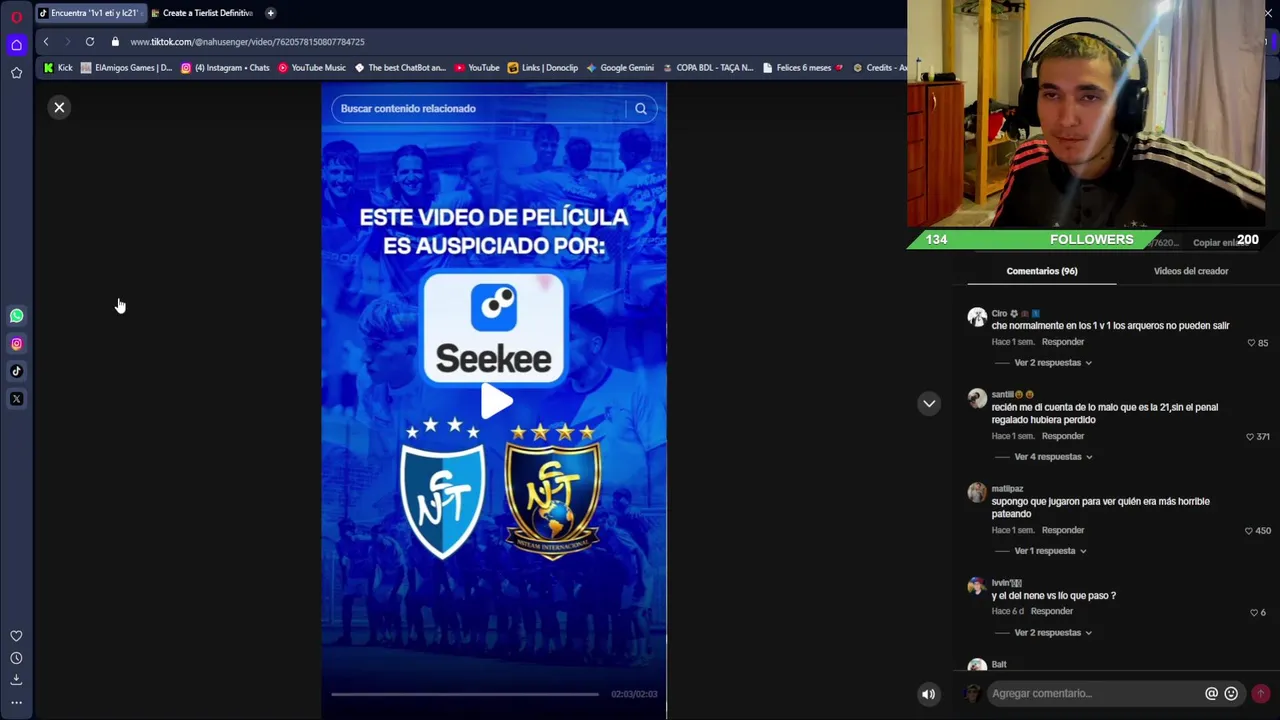Open '(4) Instagram • Chats' bookmark
This screenshot has height=720, width=1280.
(x=225, y=68)
